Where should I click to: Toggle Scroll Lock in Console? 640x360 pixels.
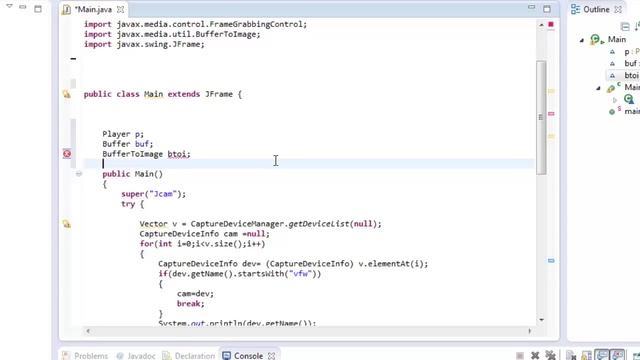[587, 356]
